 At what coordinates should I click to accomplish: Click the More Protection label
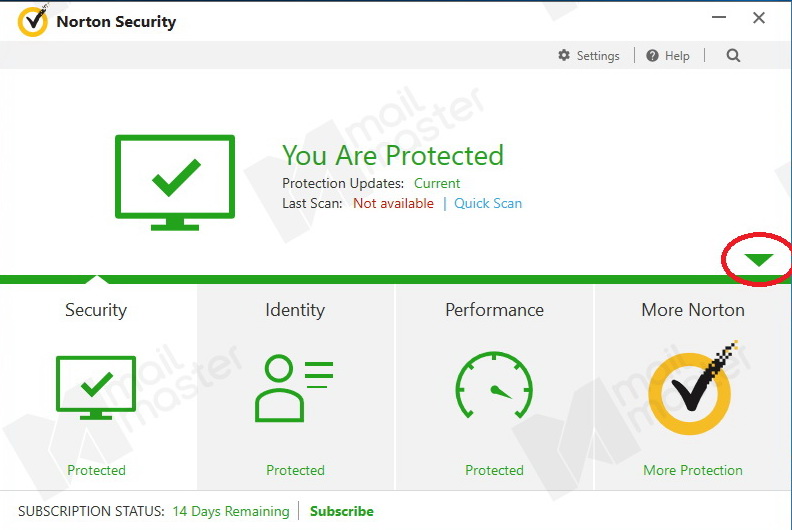pos(692,470)
